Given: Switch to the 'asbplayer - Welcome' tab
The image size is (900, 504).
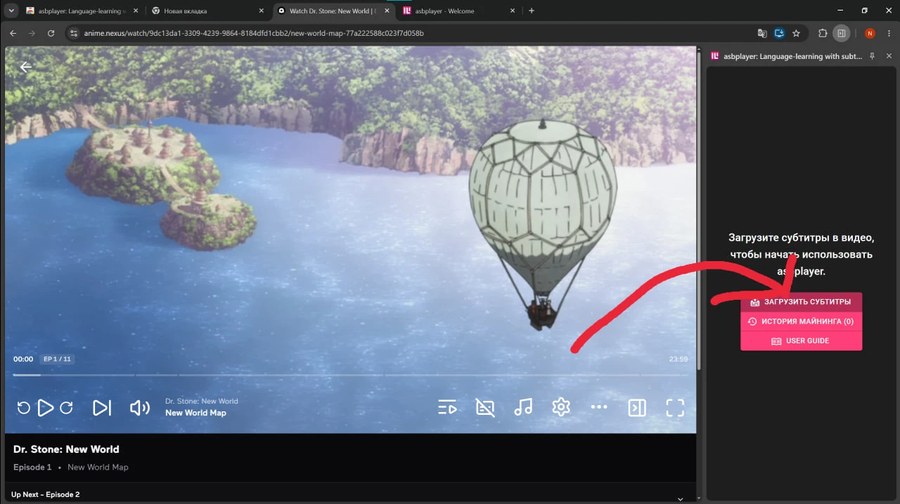Looking at the screenshot, I should coord(453,11).
